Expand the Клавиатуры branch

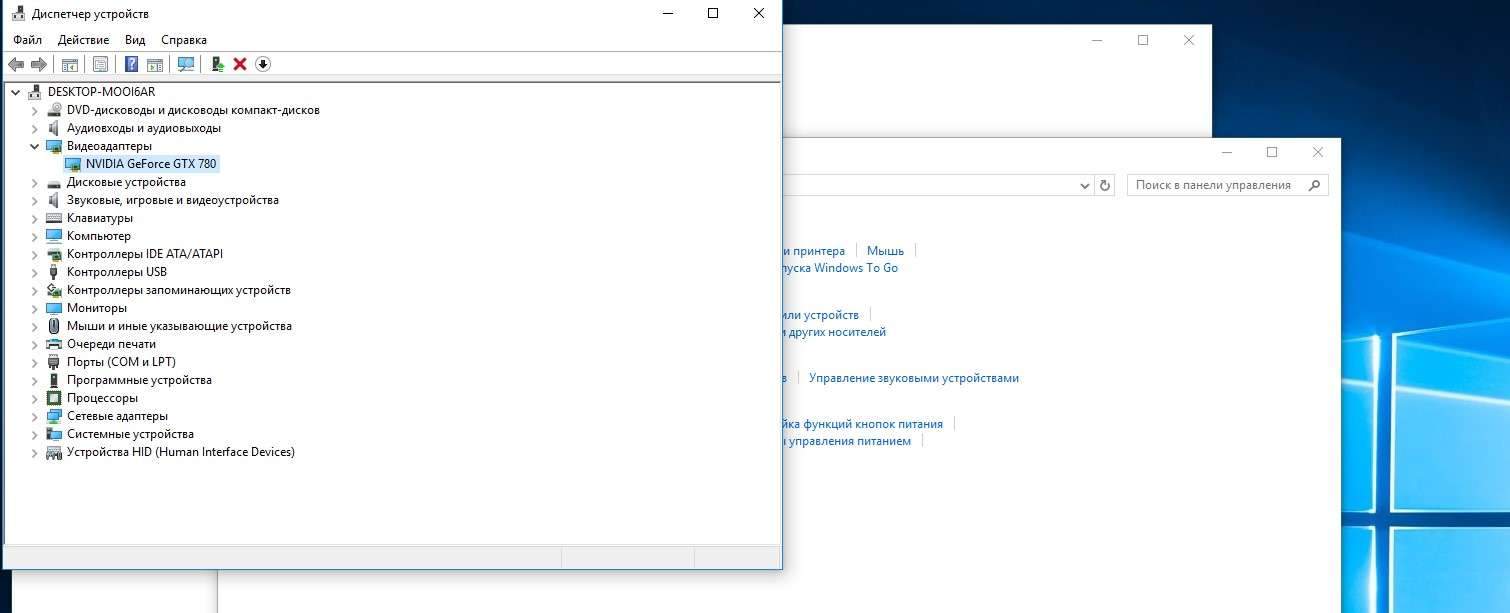34,218
